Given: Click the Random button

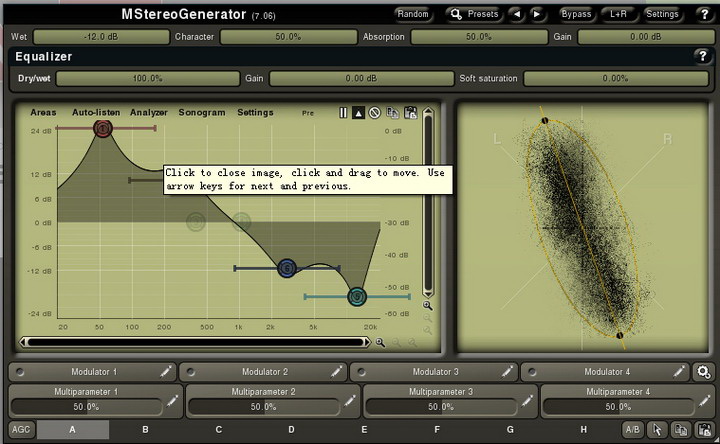Looking at the screenshot, I should 413,14.
